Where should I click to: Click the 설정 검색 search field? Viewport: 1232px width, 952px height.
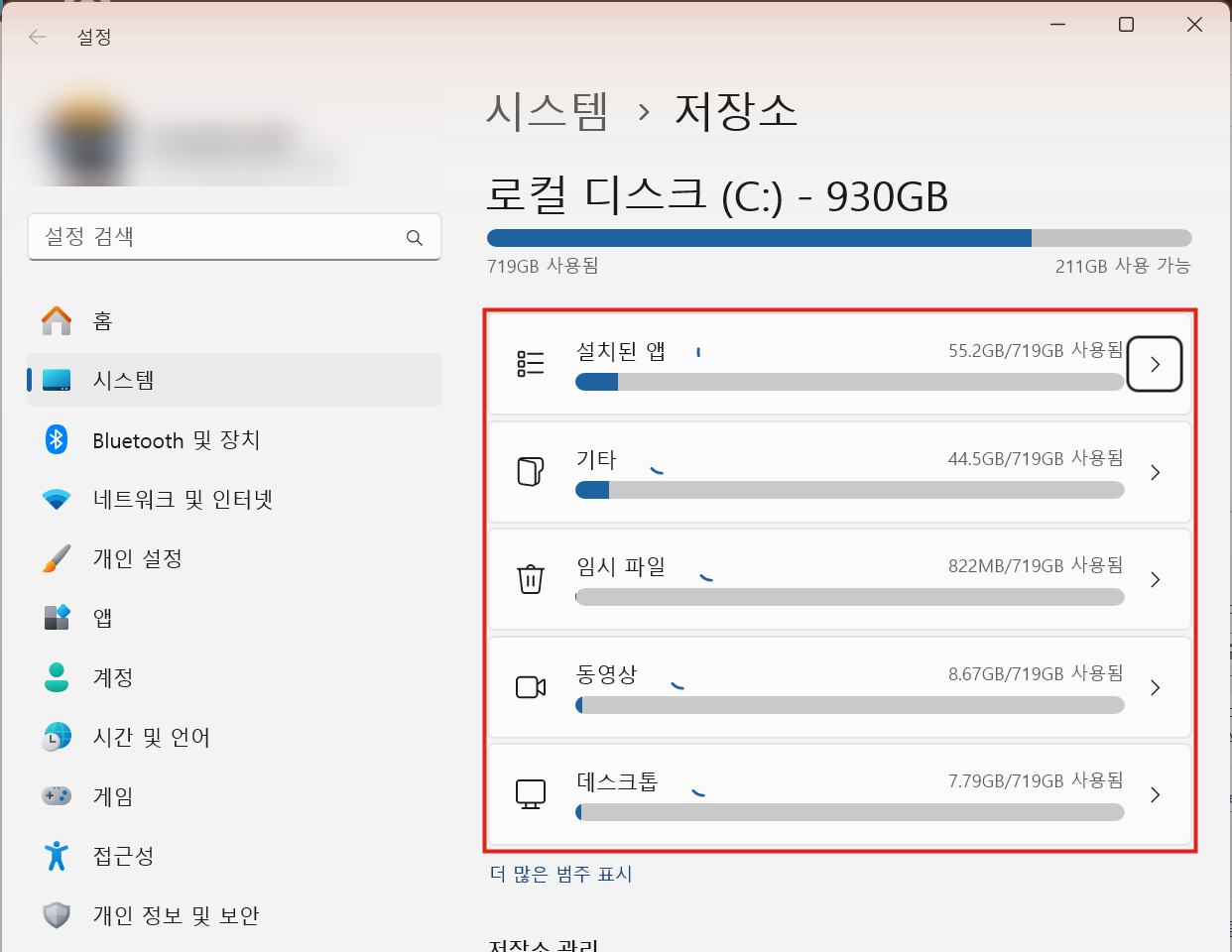pyautogui.click(x=234, y=237)
